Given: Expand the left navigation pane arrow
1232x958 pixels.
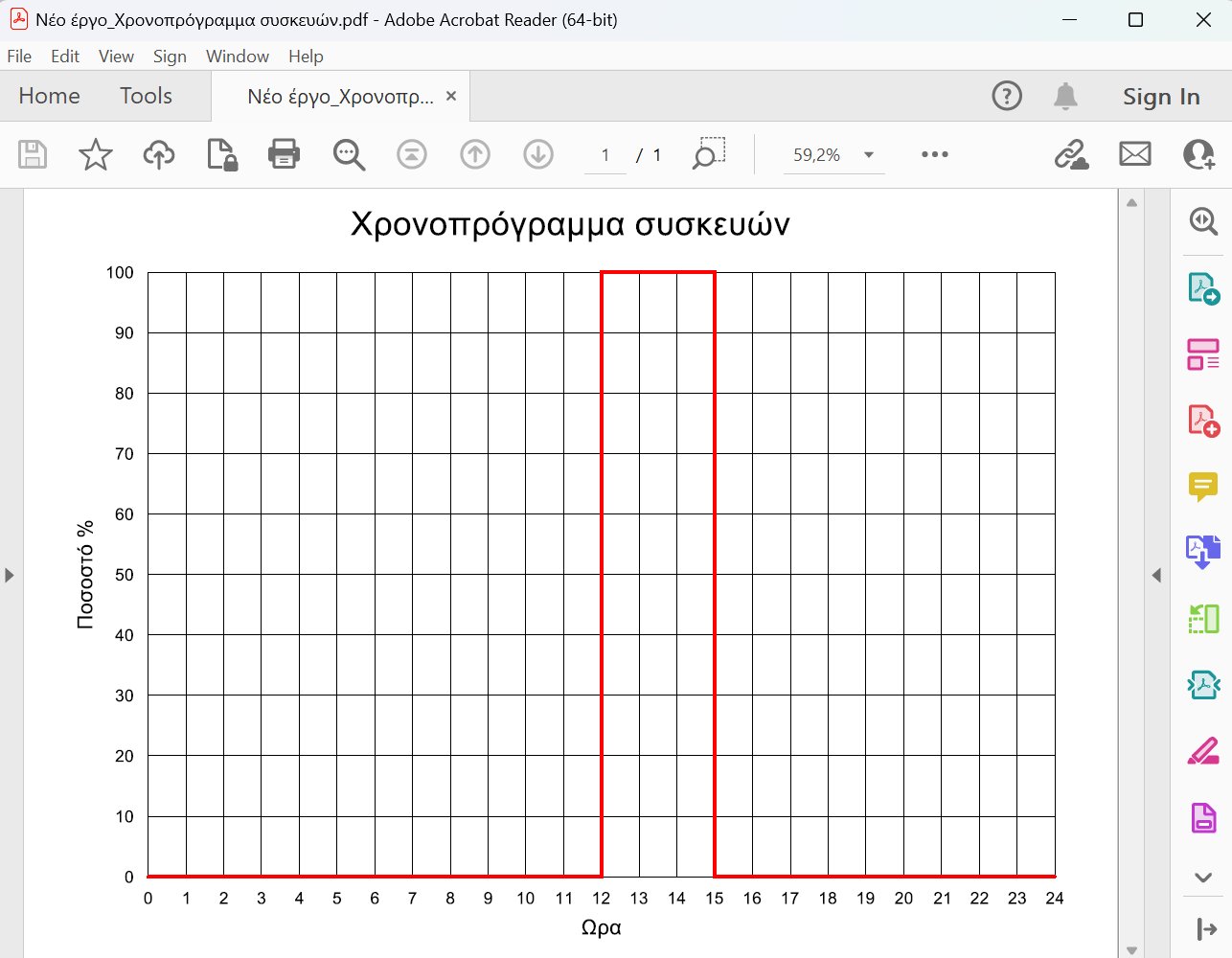Looking at the screenshot, I should (x=10, y=575).
